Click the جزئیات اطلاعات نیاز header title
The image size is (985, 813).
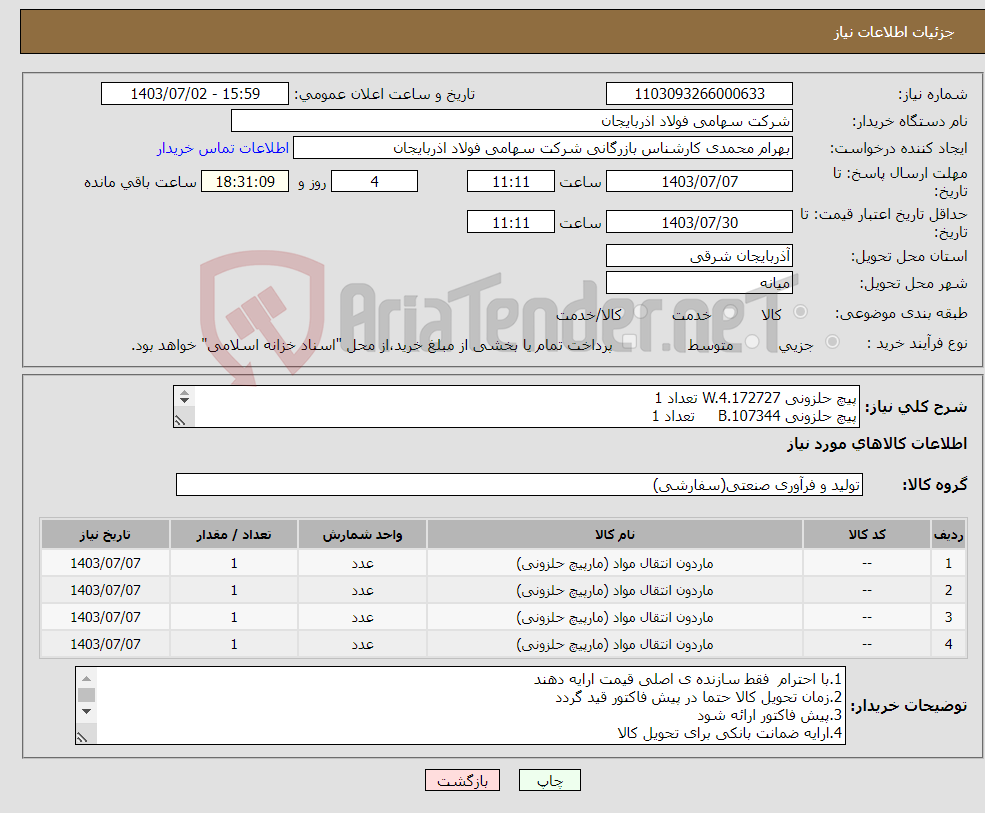pos(894,32)
